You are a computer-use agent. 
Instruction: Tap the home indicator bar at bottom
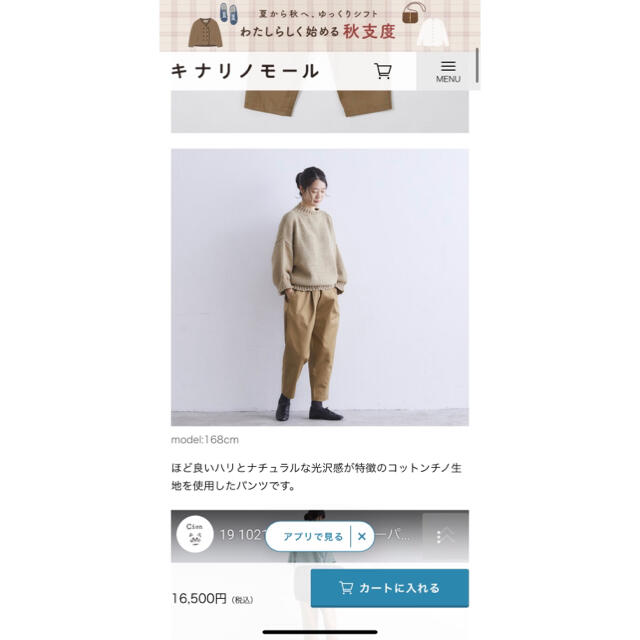[320, 632]
